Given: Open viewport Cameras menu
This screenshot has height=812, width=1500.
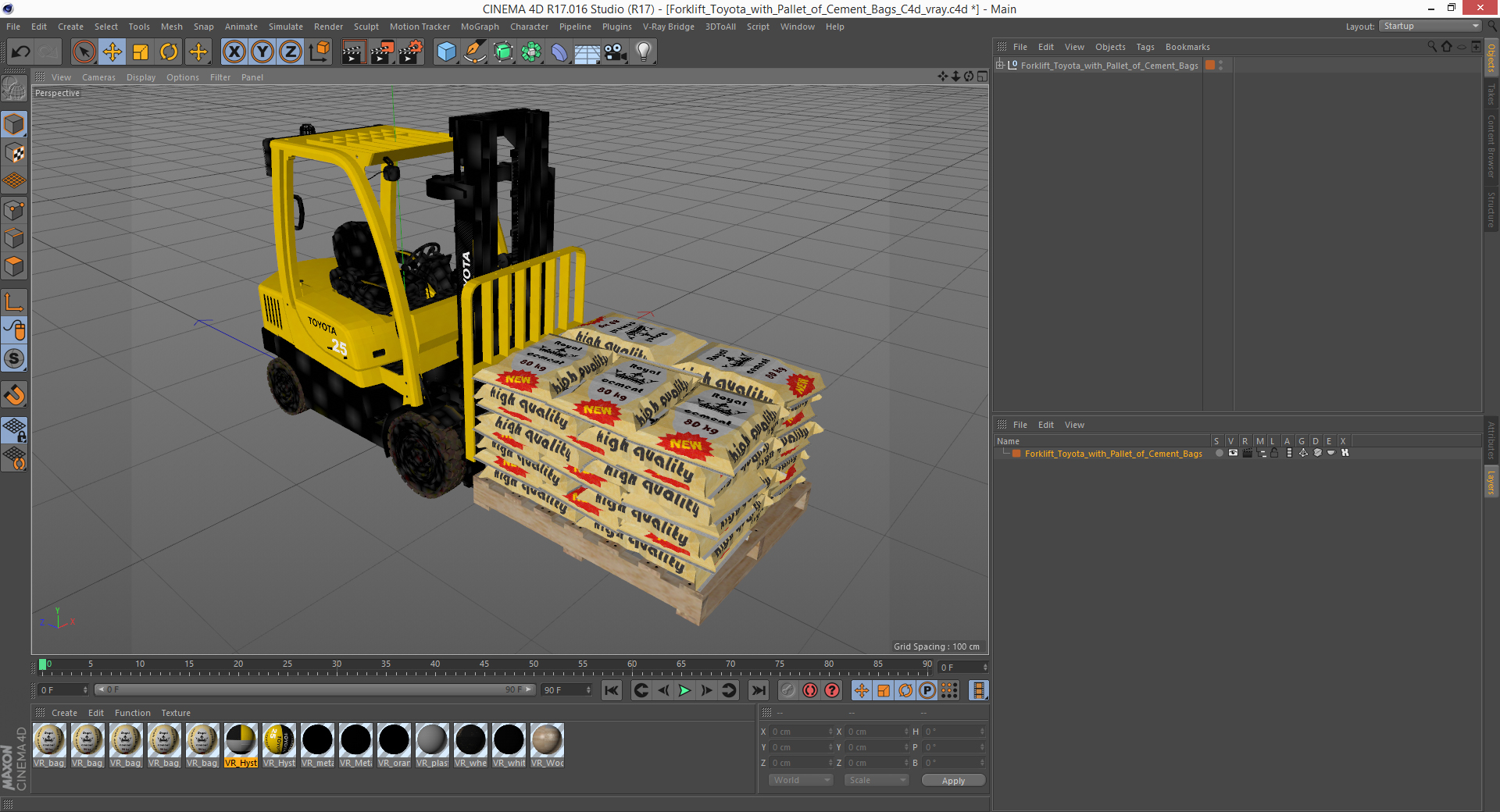Looking at the screenshot, I should coord(98,77).
